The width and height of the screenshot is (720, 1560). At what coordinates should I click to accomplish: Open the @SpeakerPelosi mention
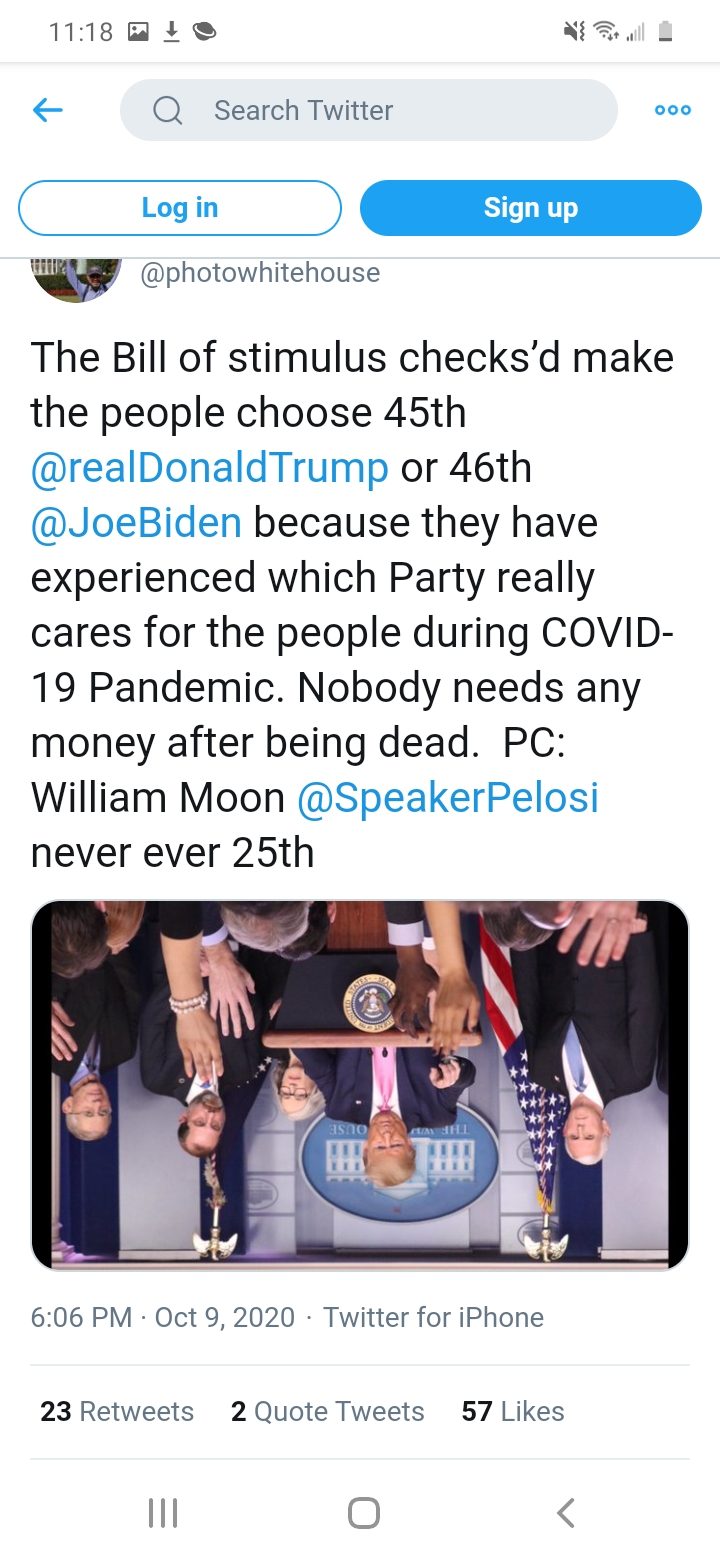click(x=448, y=798)
